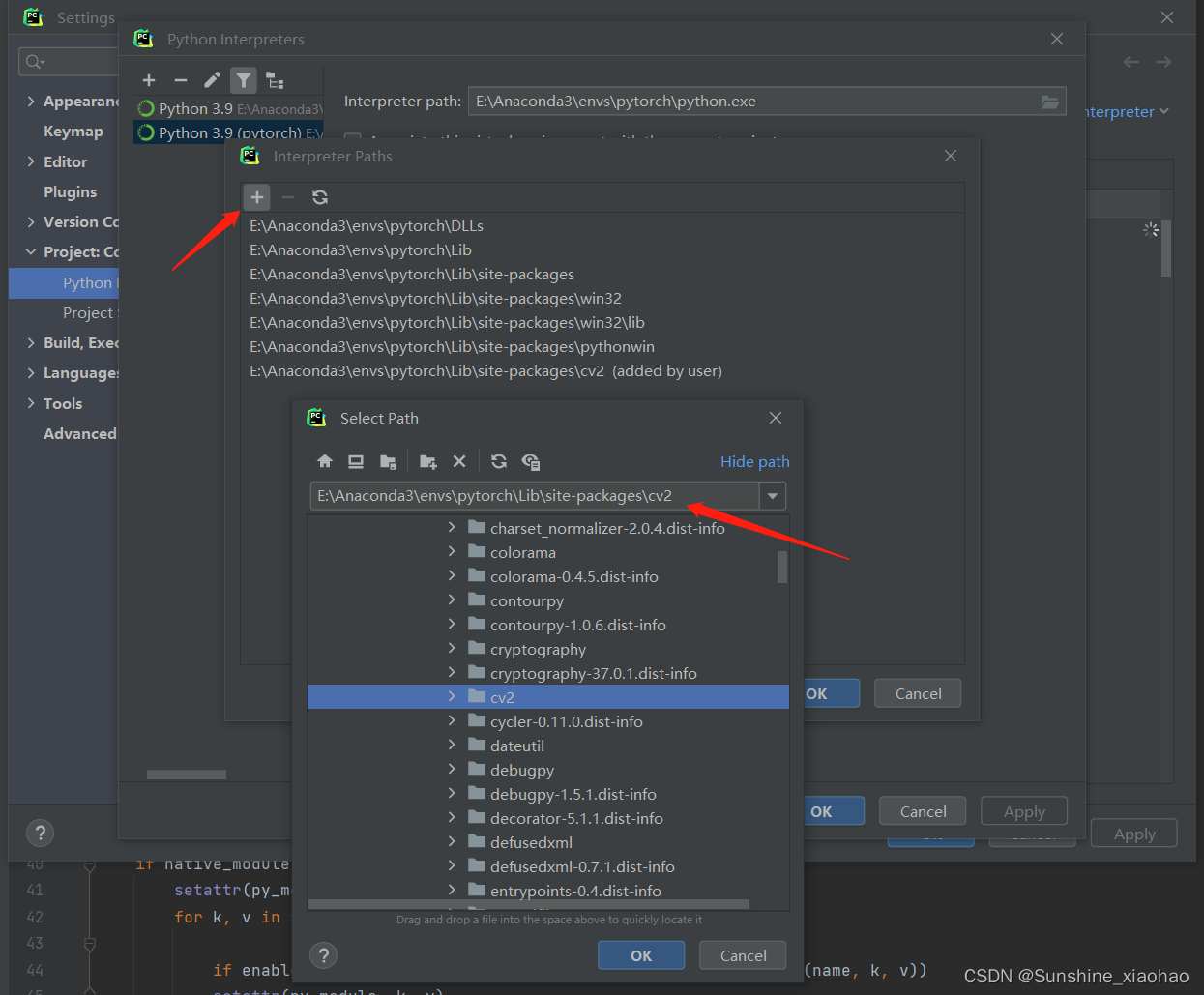Image resolution: width=1204 pixels, height=995 pixels.
Task: Click the fold marker on code line 40
Action: click(x=89, y=865)
